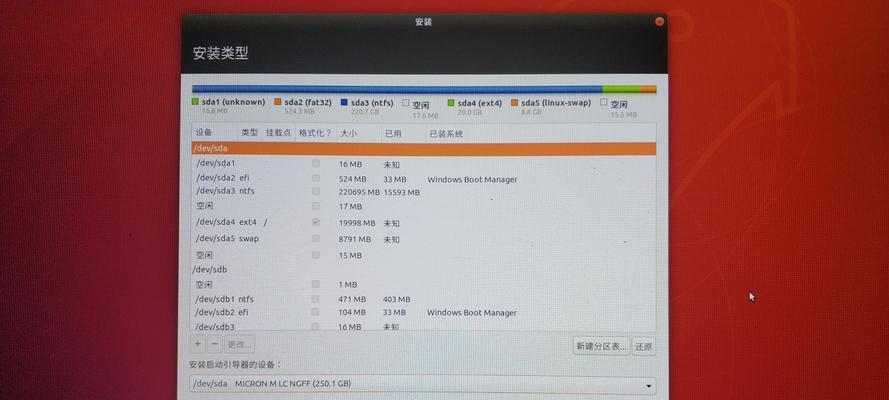This screenshot has height=400, width=889.
Task: Toggle format checkbox for /dev/sda1
Action: point(316,164)
